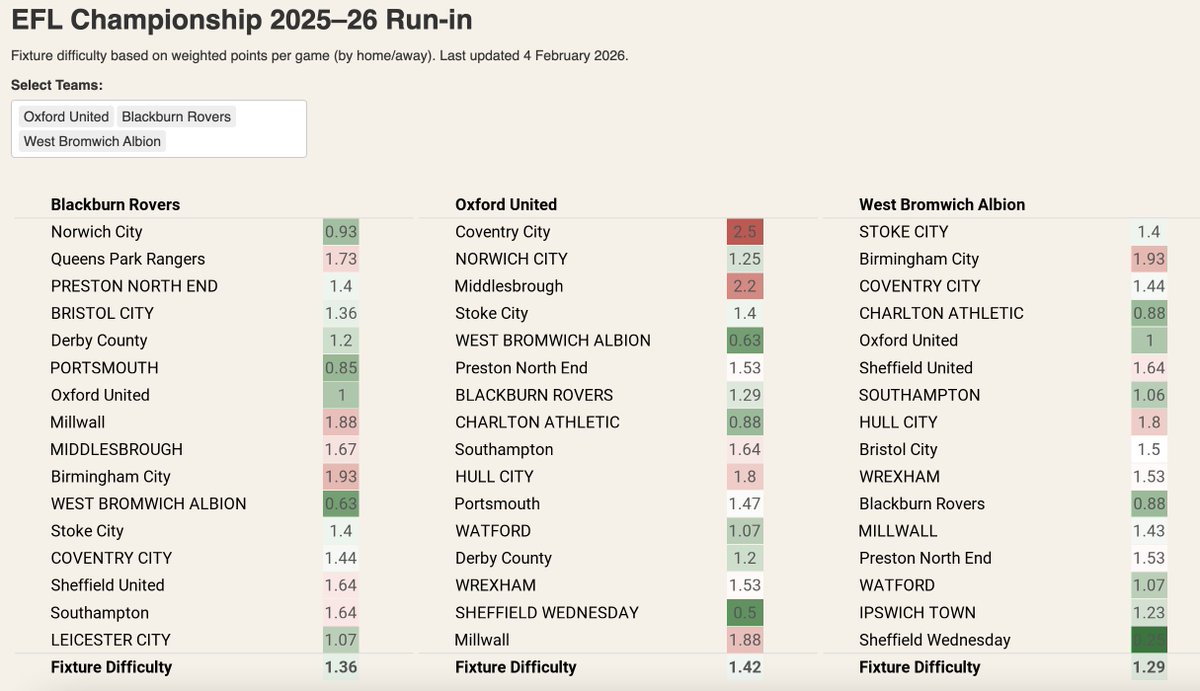The width and height of the screenshot is (1200, 691).
Task: Select WREXHAM under West Bromwich Albion
Action: (900, 477)
